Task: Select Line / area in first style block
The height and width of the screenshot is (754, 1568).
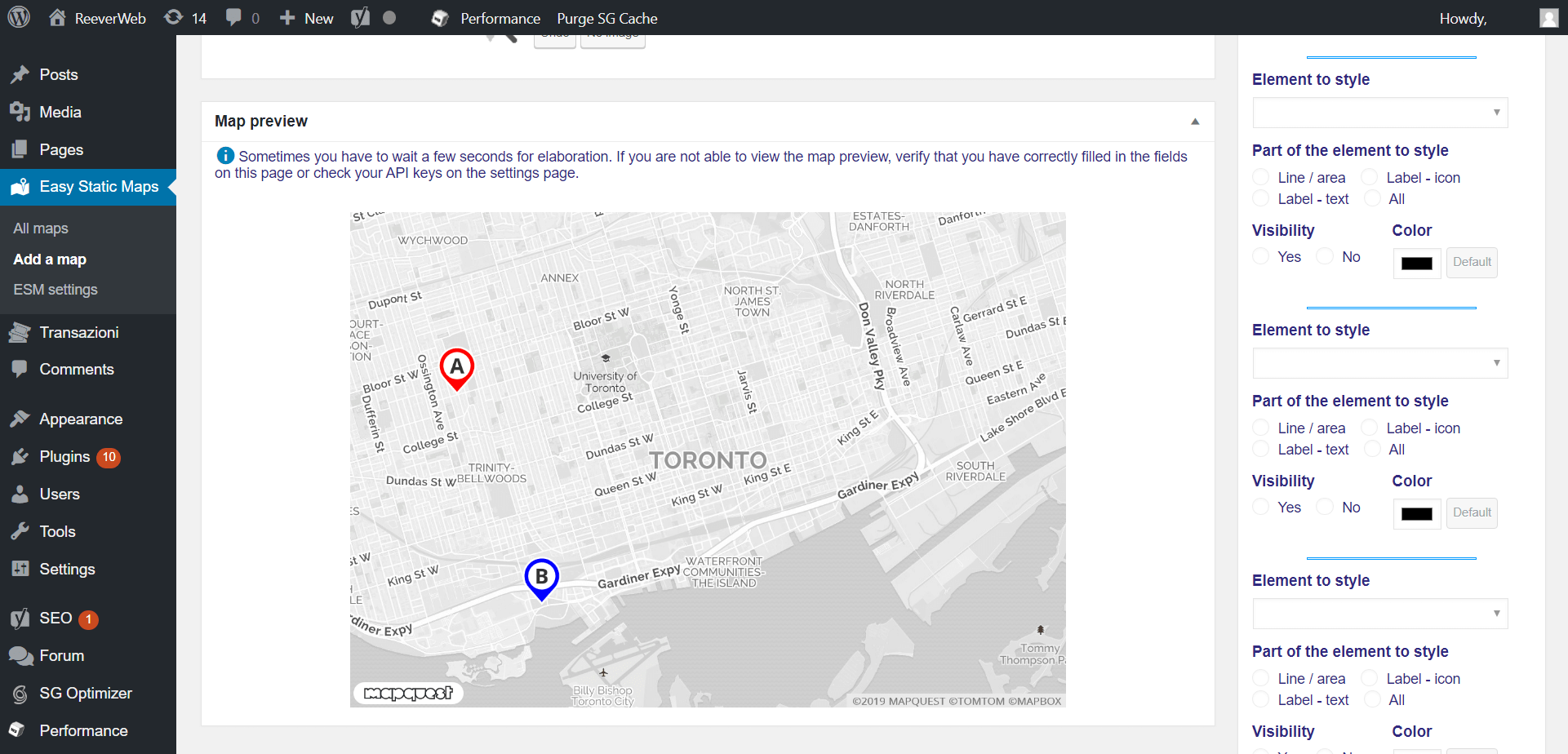Action: [x=1261, y=177]
